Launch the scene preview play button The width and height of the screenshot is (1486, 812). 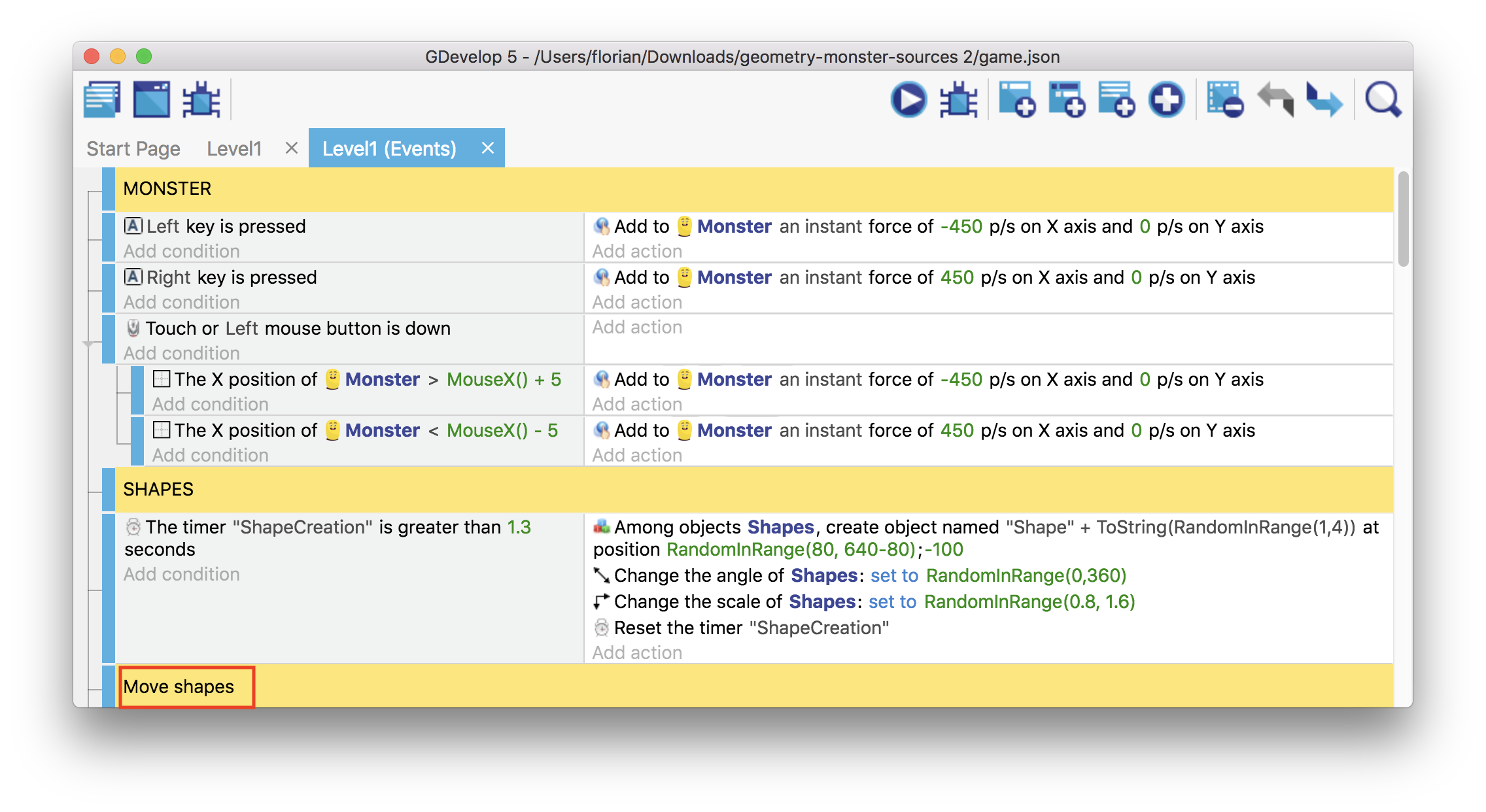(x=908, y=99)
